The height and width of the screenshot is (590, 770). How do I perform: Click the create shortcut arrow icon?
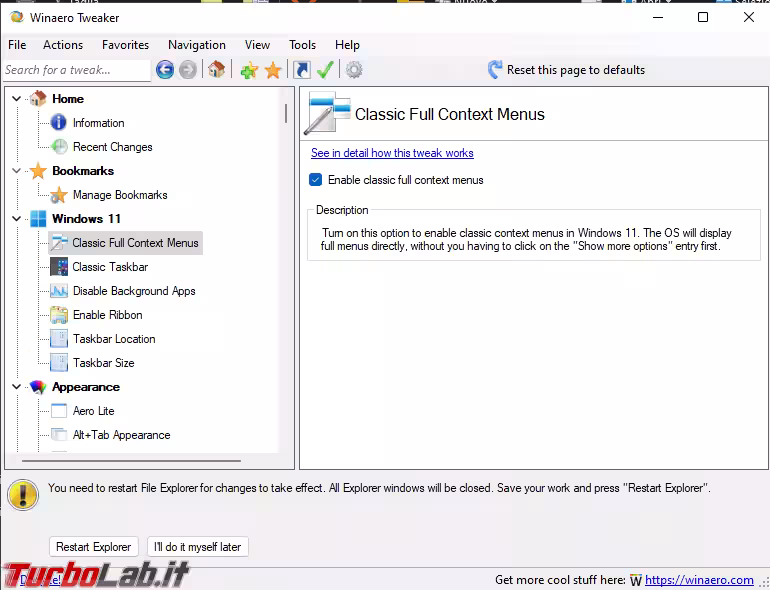[301, 70]
